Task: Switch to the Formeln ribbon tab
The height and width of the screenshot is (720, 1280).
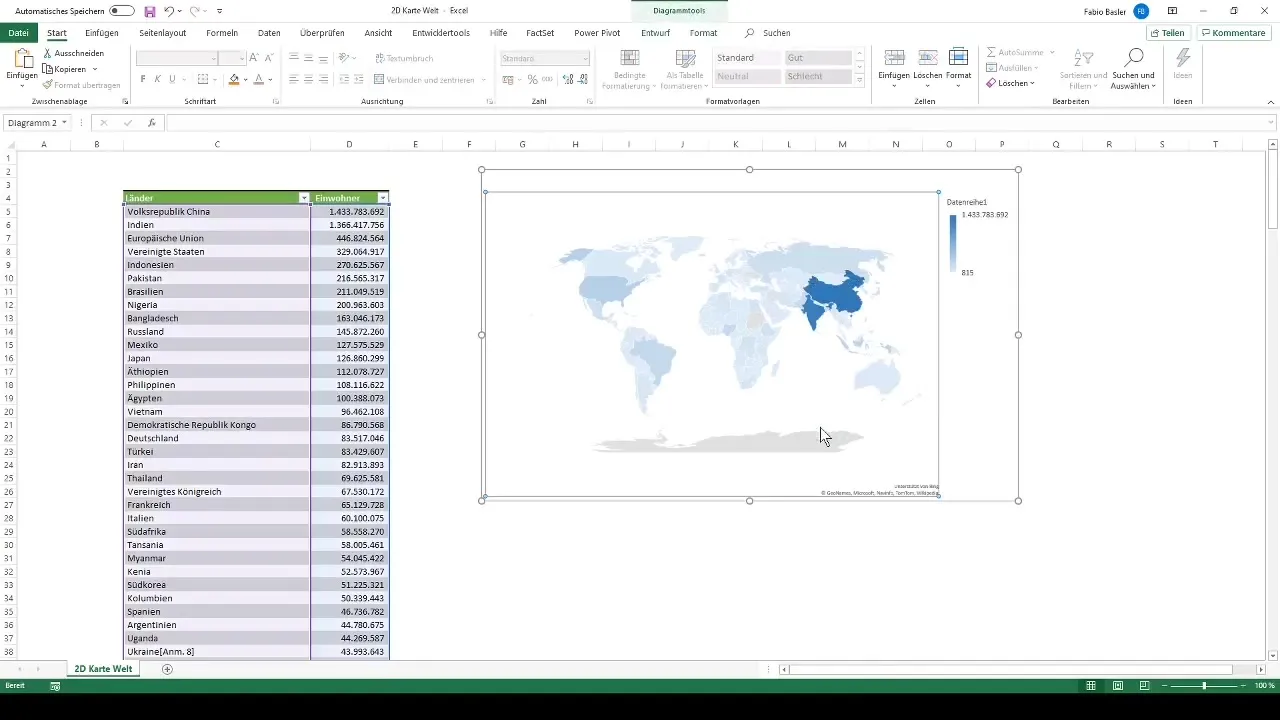Action: [222, 33]
